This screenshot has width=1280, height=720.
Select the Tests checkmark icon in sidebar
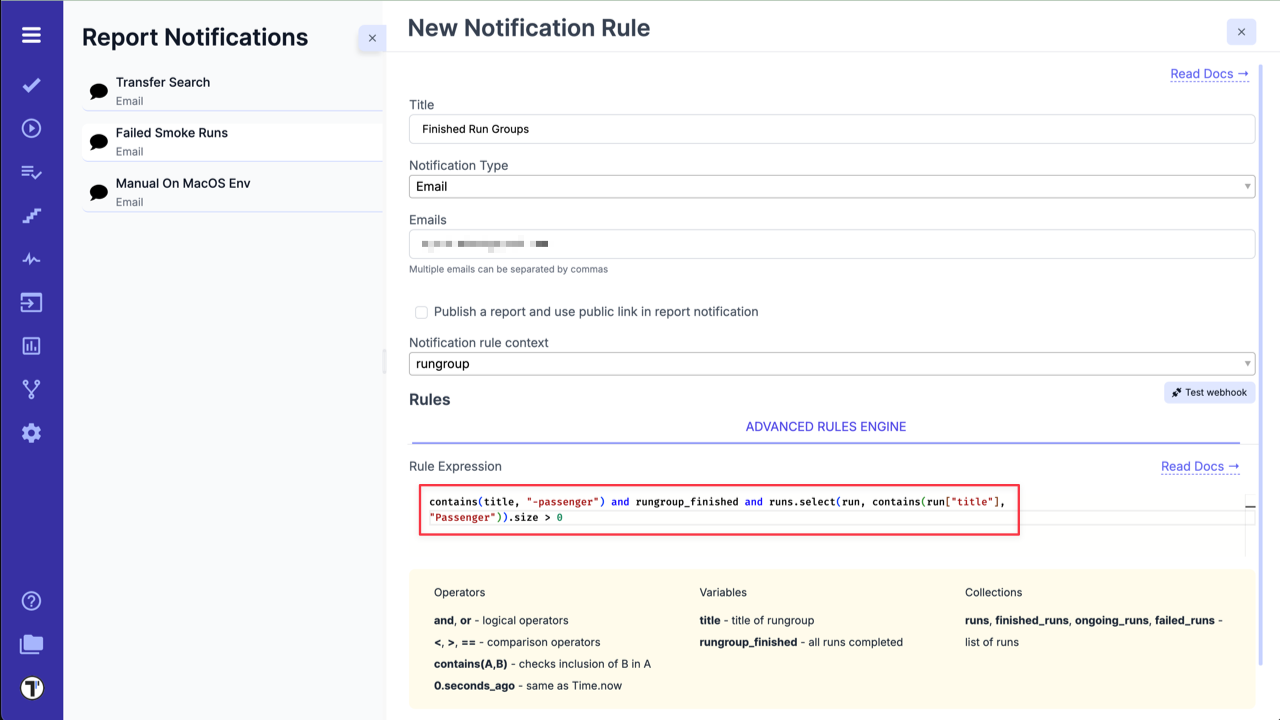pyautogui.click(x=31, y=85)
